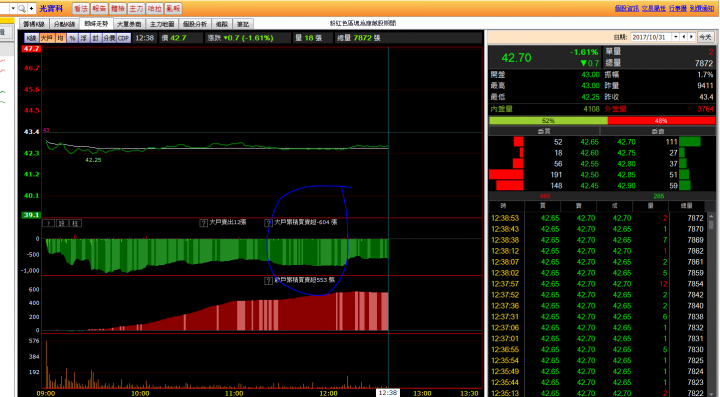Go to next date arrow

(691, 37)
